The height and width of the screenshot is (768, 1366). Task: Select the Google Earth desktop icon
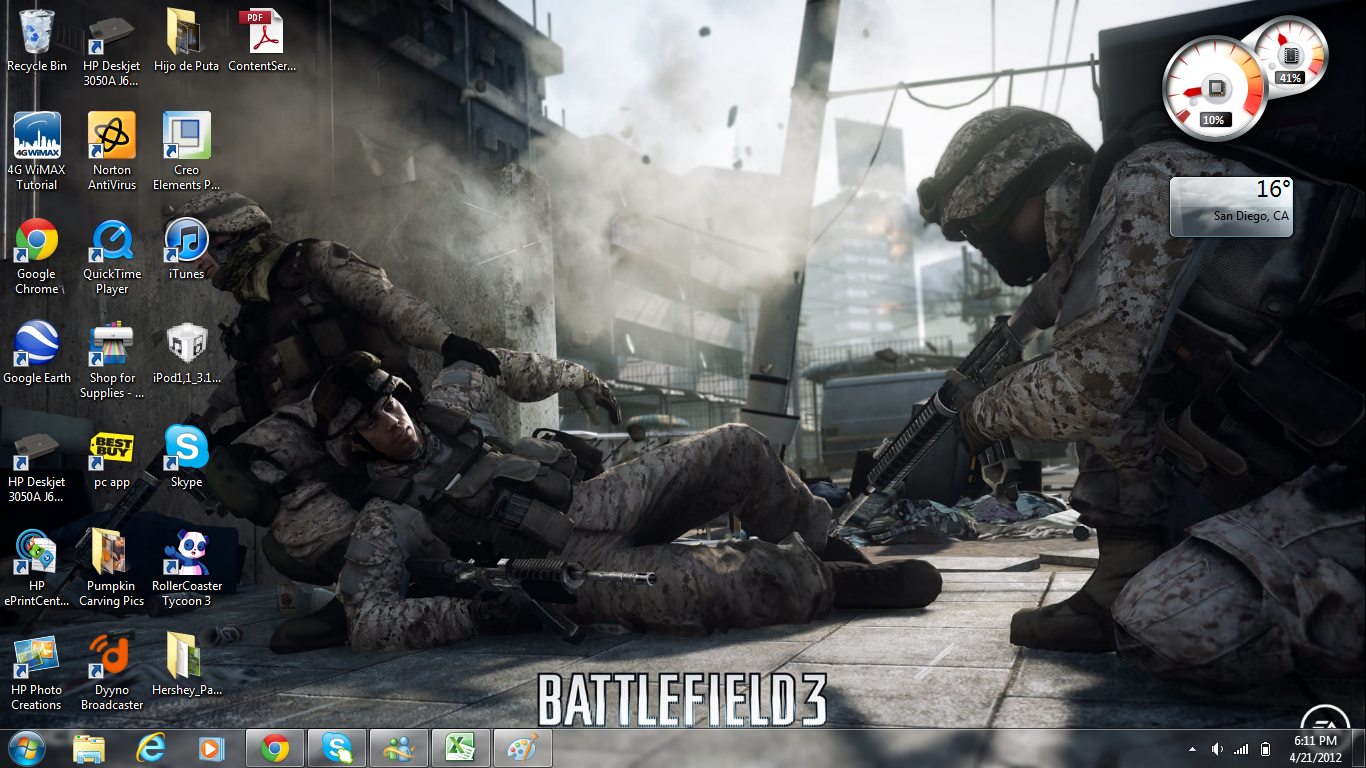pos(37,345)
